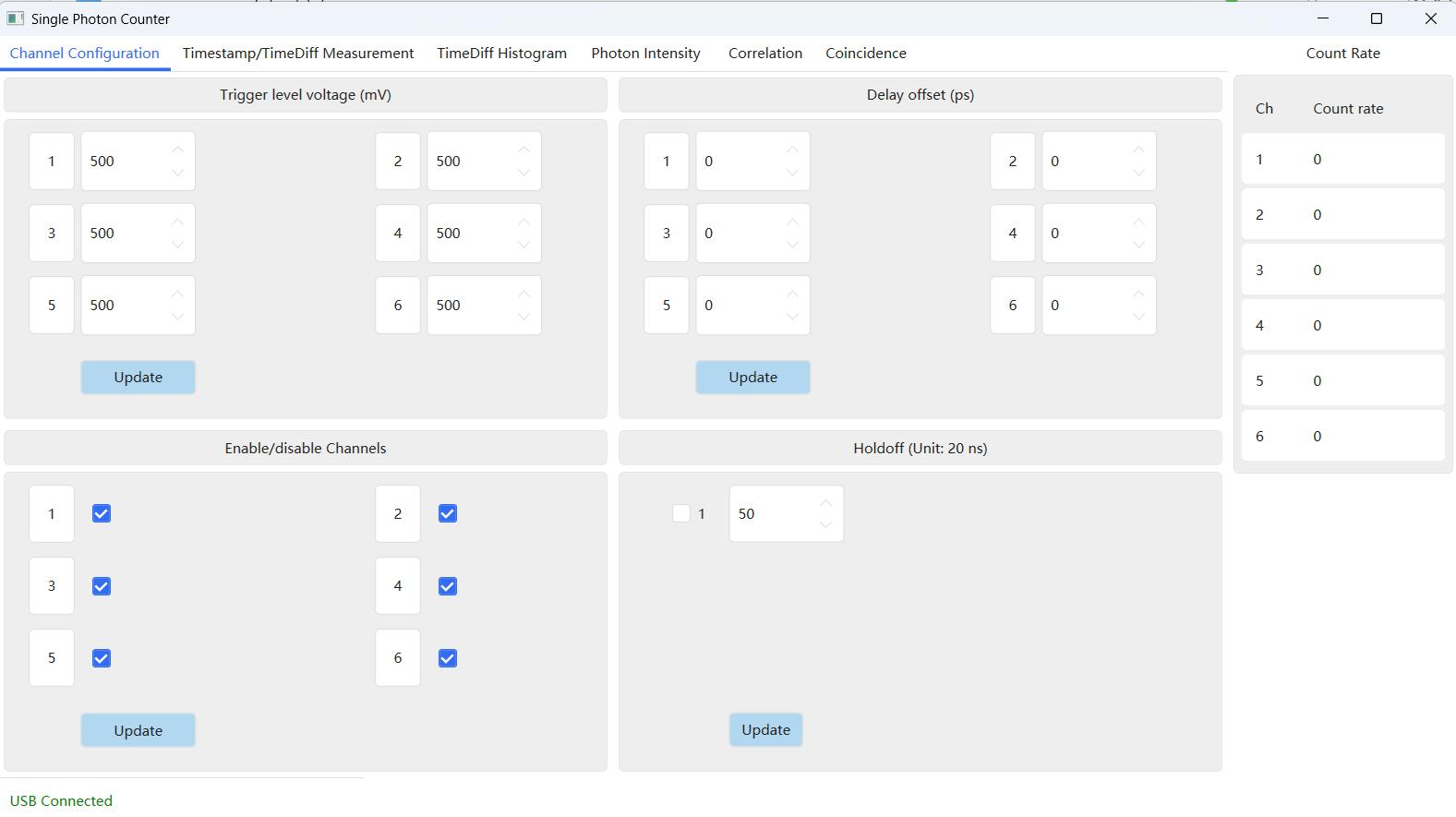Decrease delay offset for channel 6
Screen dimensions: 1456x817
click(x=1138, y=317)
